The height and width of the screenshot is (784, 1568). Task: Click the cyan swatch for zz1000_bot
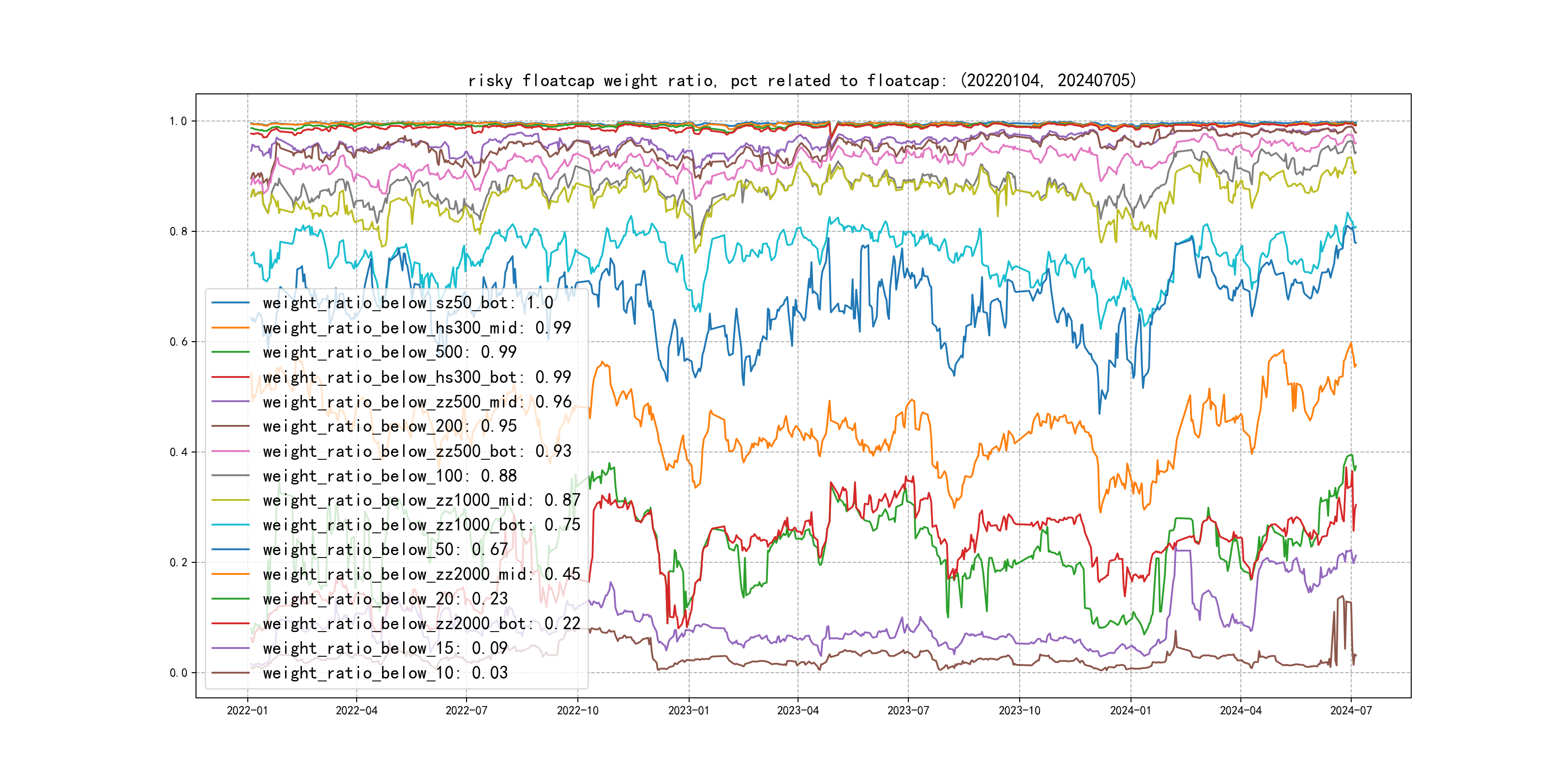(230, 525)
